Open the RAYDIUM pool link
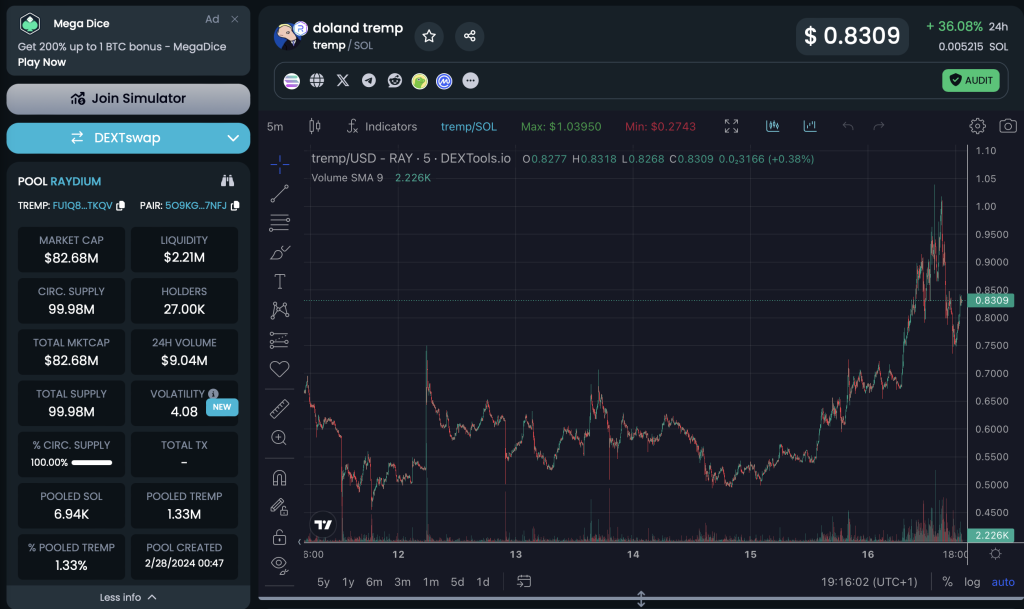Image resolution: width=1024 pixels, height=609 pixels. [76, 181]
